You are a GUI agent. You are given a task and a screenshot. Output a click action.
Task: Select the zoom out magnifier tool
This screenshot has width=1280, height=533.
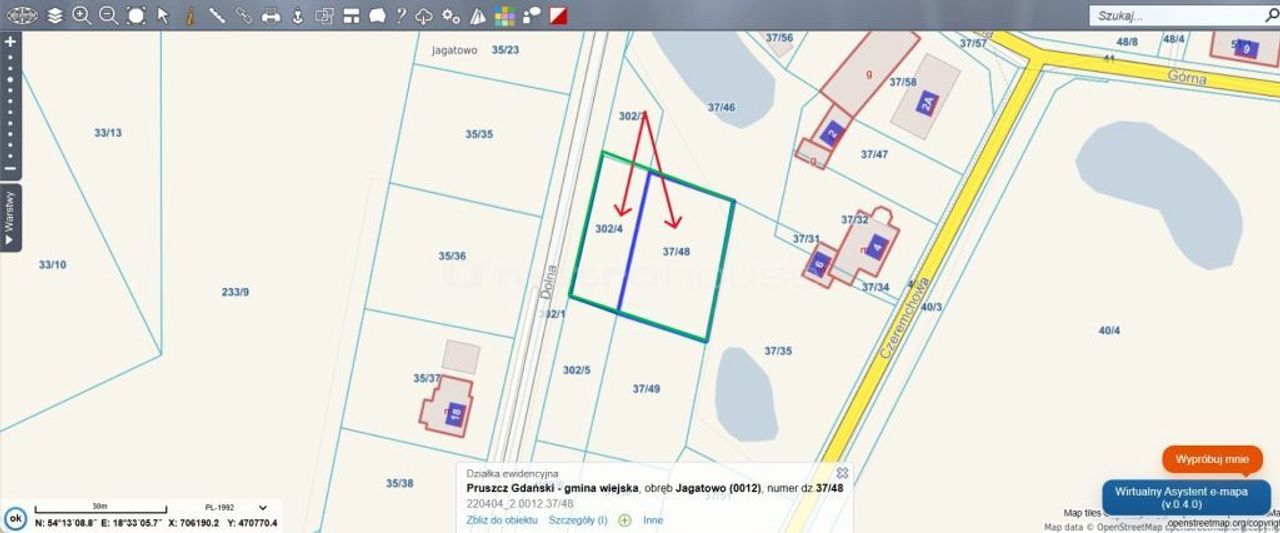point(109,15)
